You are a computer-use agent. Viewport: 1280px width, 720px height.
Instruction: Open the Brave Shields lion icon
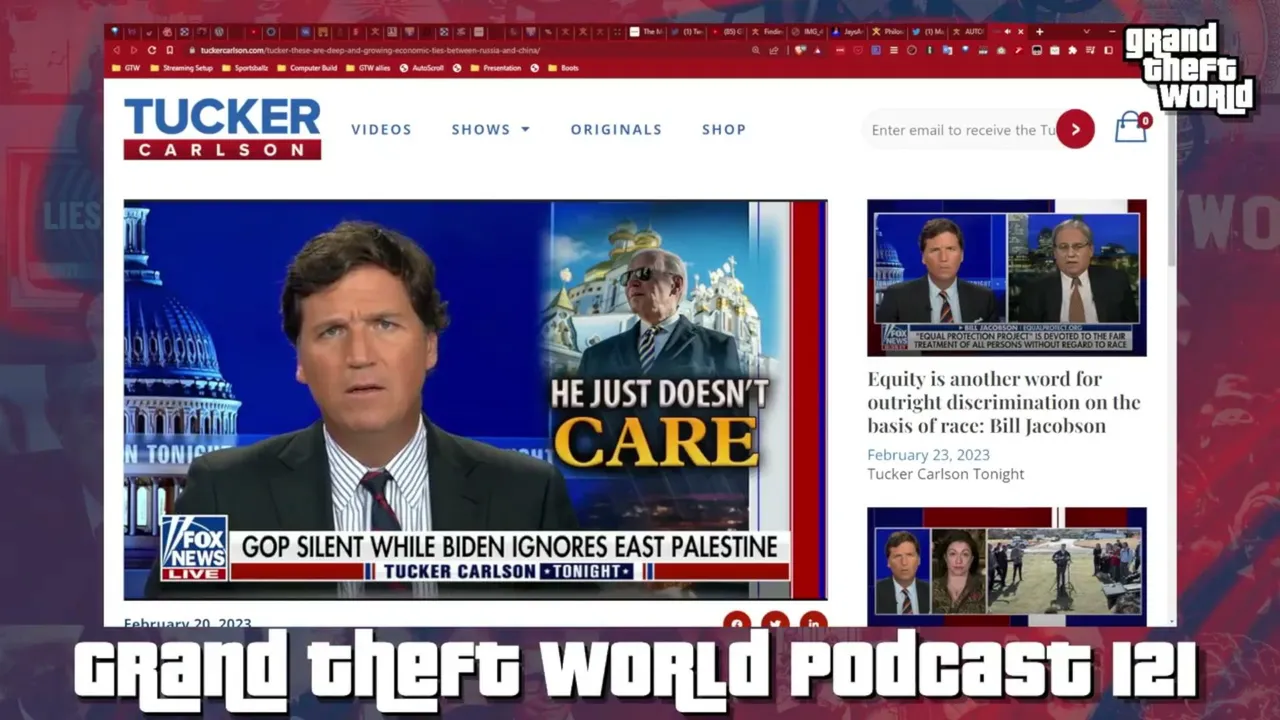coord(800,50)
